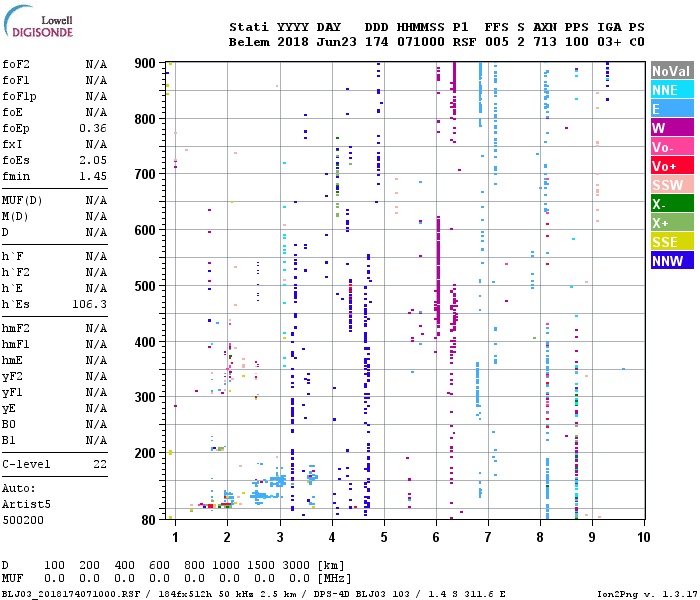This screenshot has width=700, height=600.
Task: Click the 500 km height axis label
Action: click(x=145, y=286)
